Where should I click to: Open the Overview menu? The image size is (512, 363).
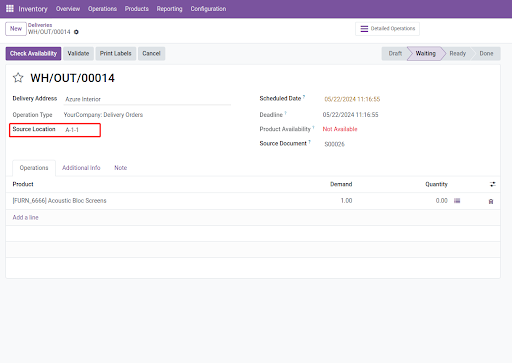point(68,9)
